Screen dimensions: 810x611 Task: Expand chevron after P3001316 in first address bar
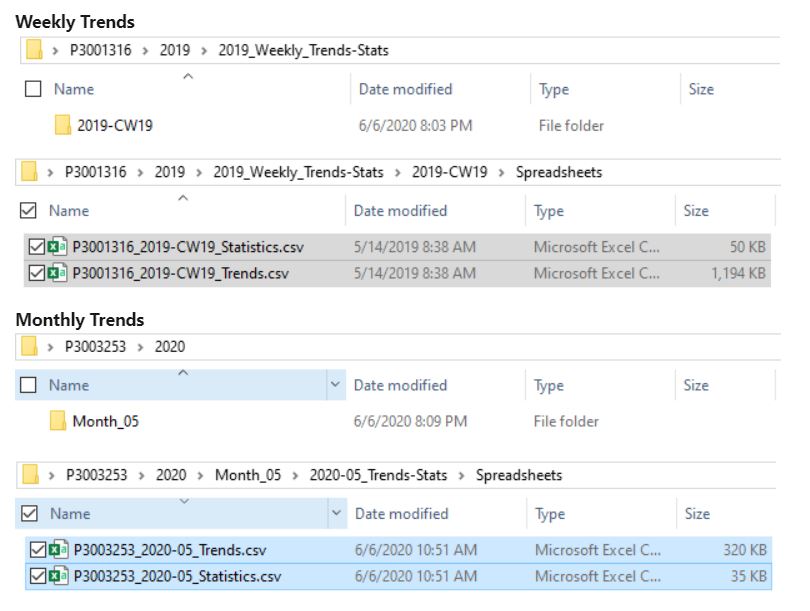point(145,51)
